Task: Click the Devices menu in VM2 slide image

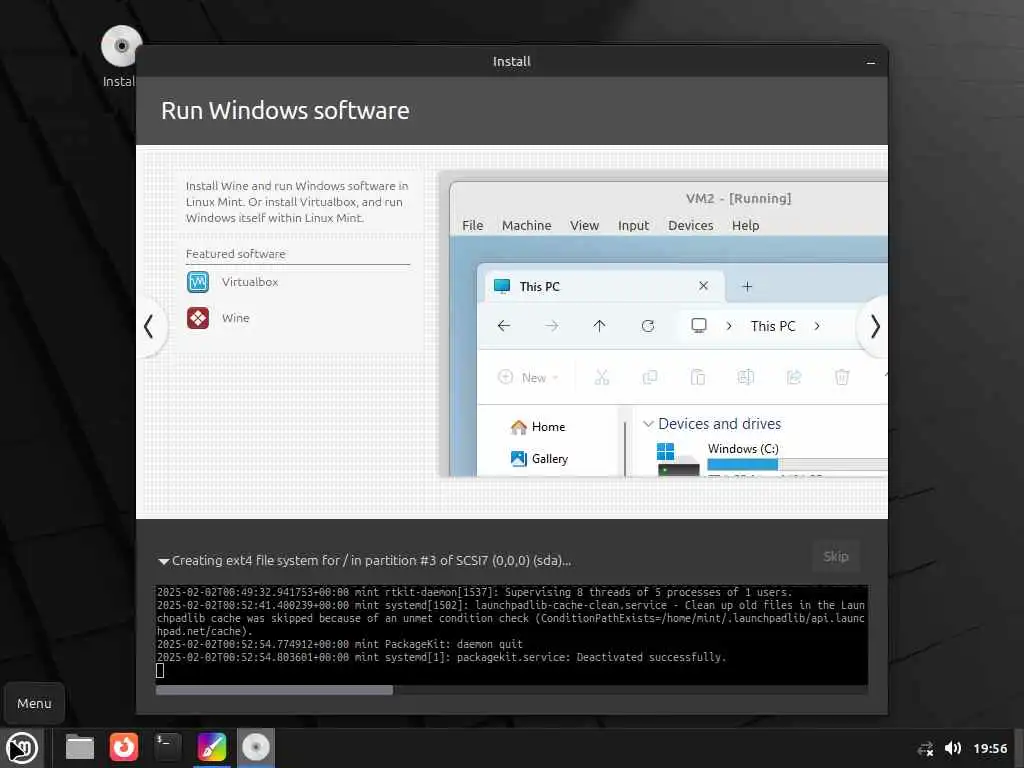Action: 690,225
